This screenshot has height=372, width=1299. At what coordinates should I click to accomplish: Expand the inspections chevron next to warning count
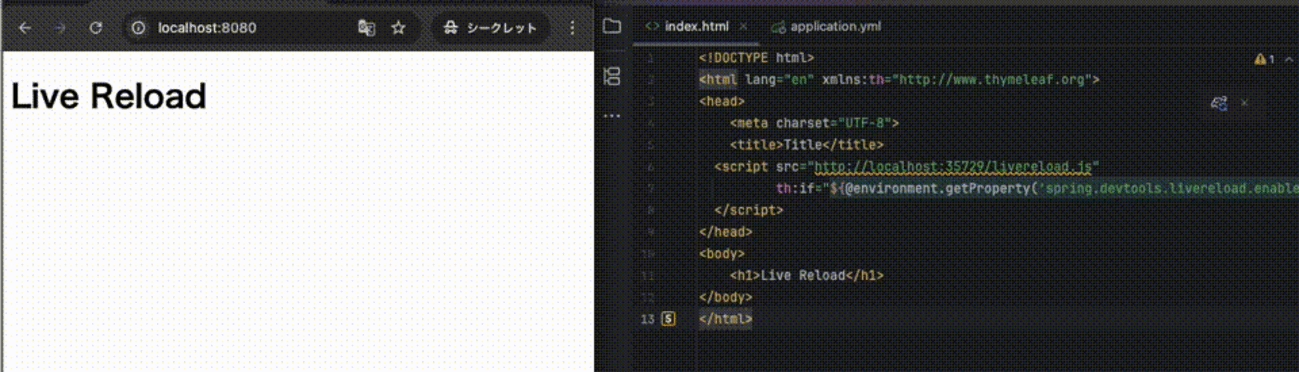click(1289, 59)
